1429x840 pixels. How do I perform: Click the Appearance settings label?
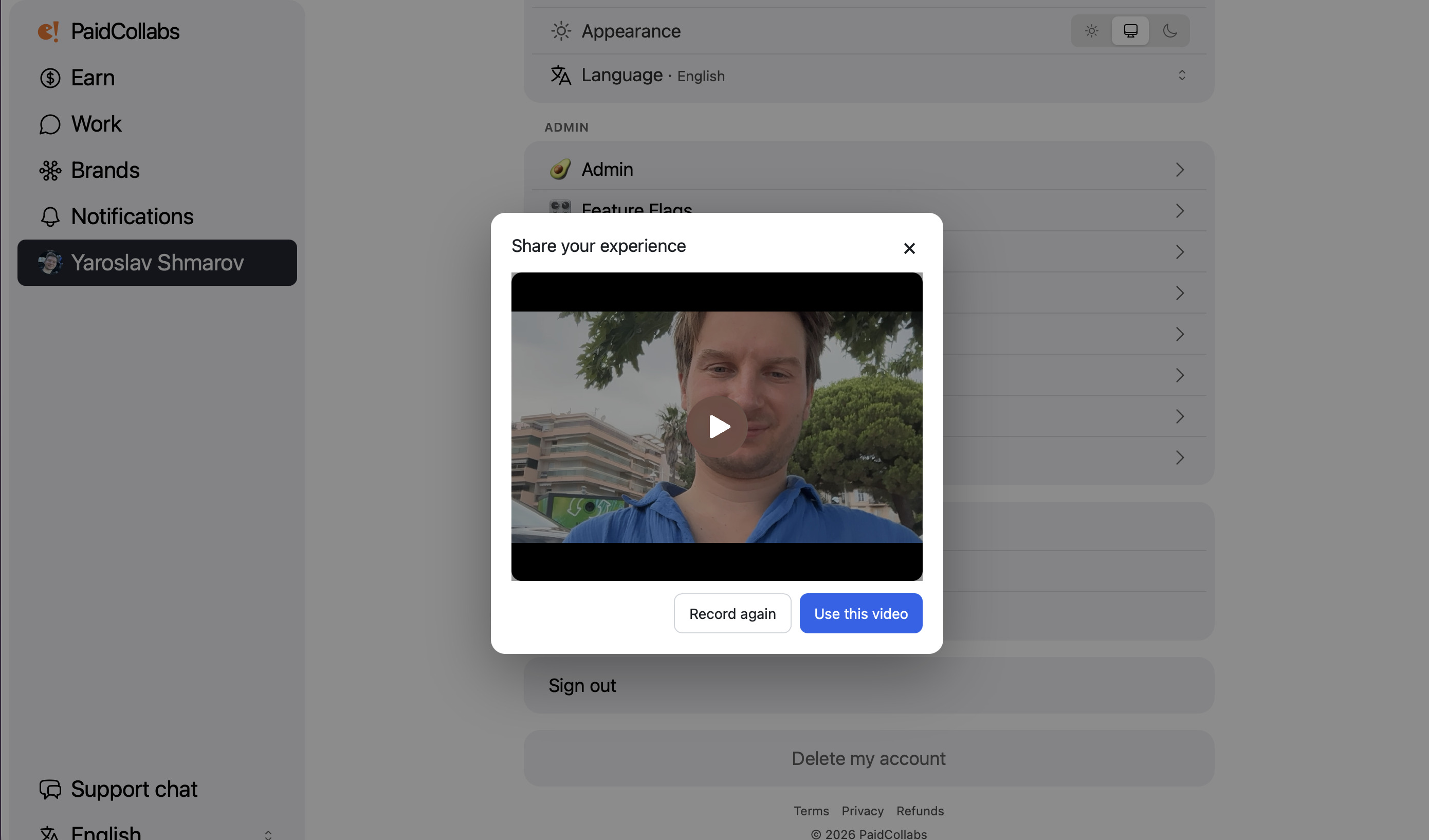(631, 31)
